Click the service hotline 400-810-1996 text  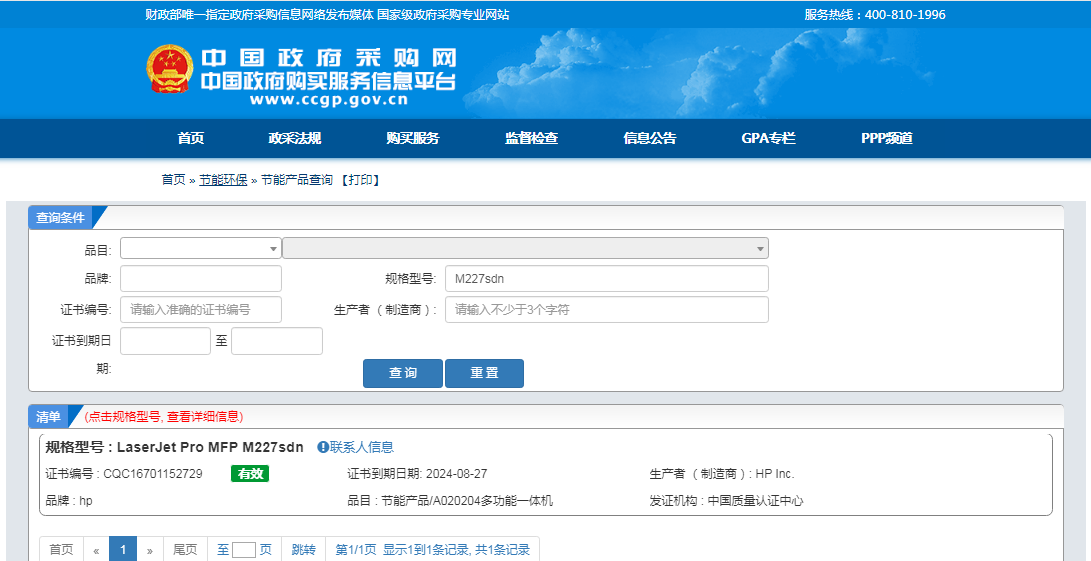click(905, 15)
